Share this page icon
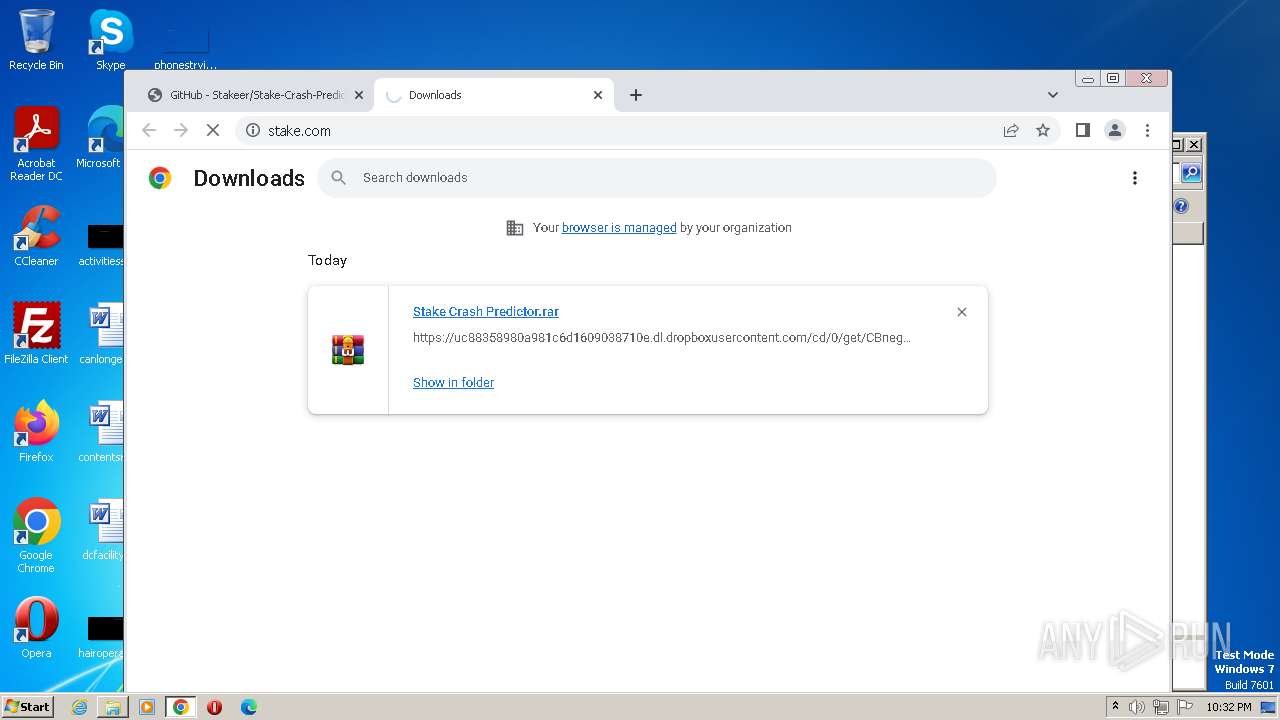Image resolution: width=1280 pixels, height=720 pixels. point(1011,130)
